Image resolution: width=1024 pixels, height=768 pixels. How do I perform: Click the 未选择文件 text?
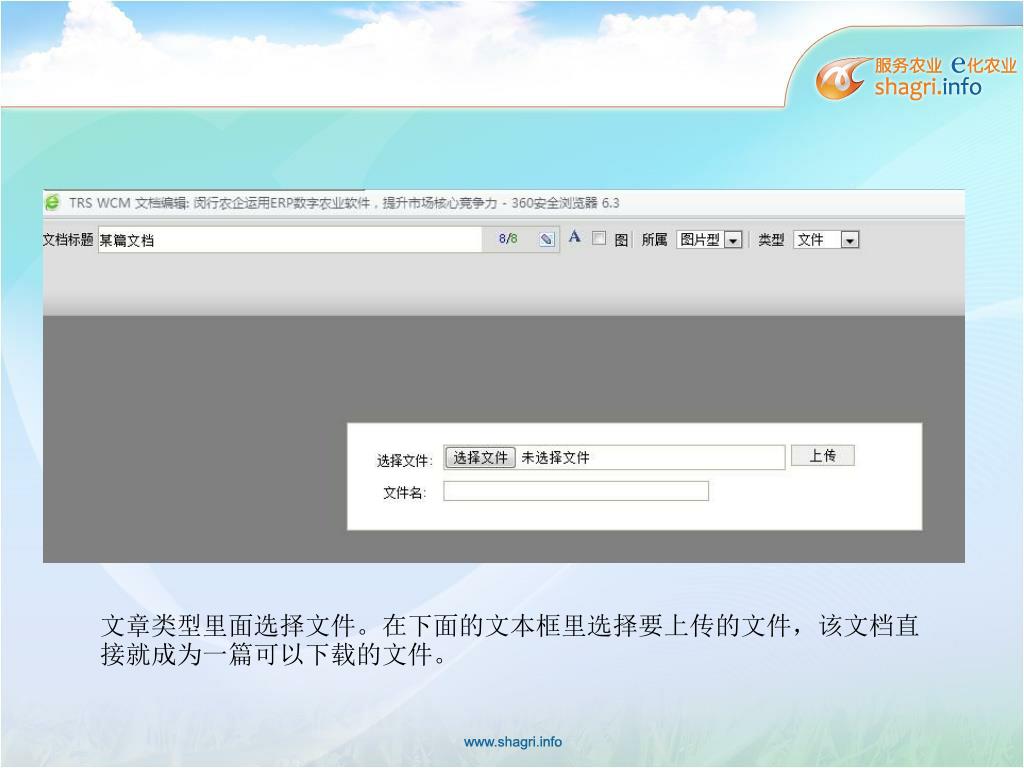click(x=555, y=458)
